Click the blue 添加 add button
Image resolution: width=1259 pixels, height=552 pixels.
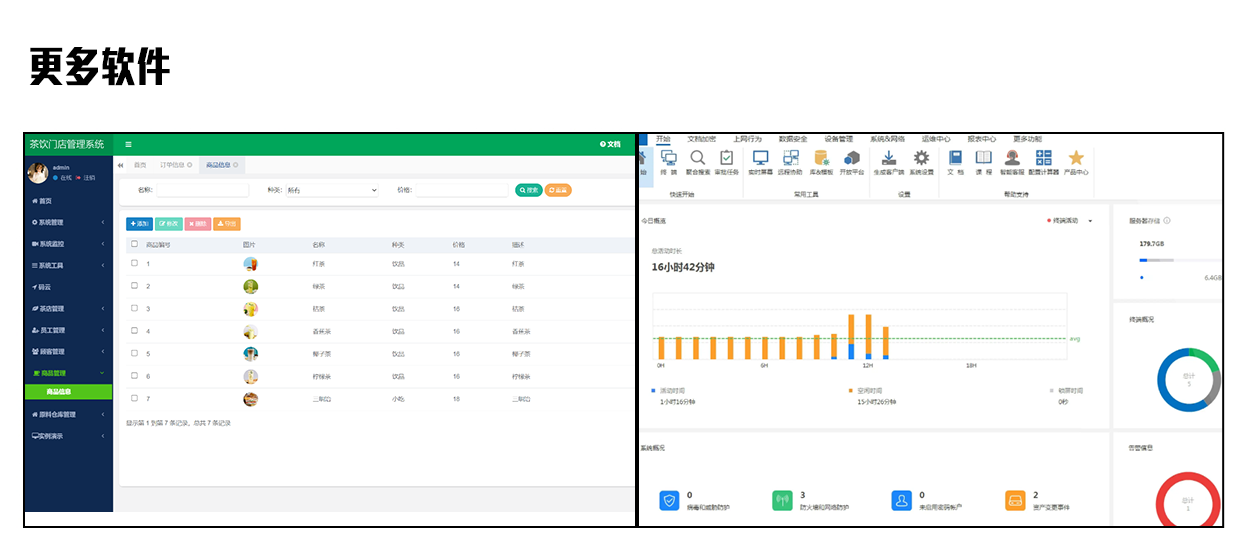click(139, 224)
